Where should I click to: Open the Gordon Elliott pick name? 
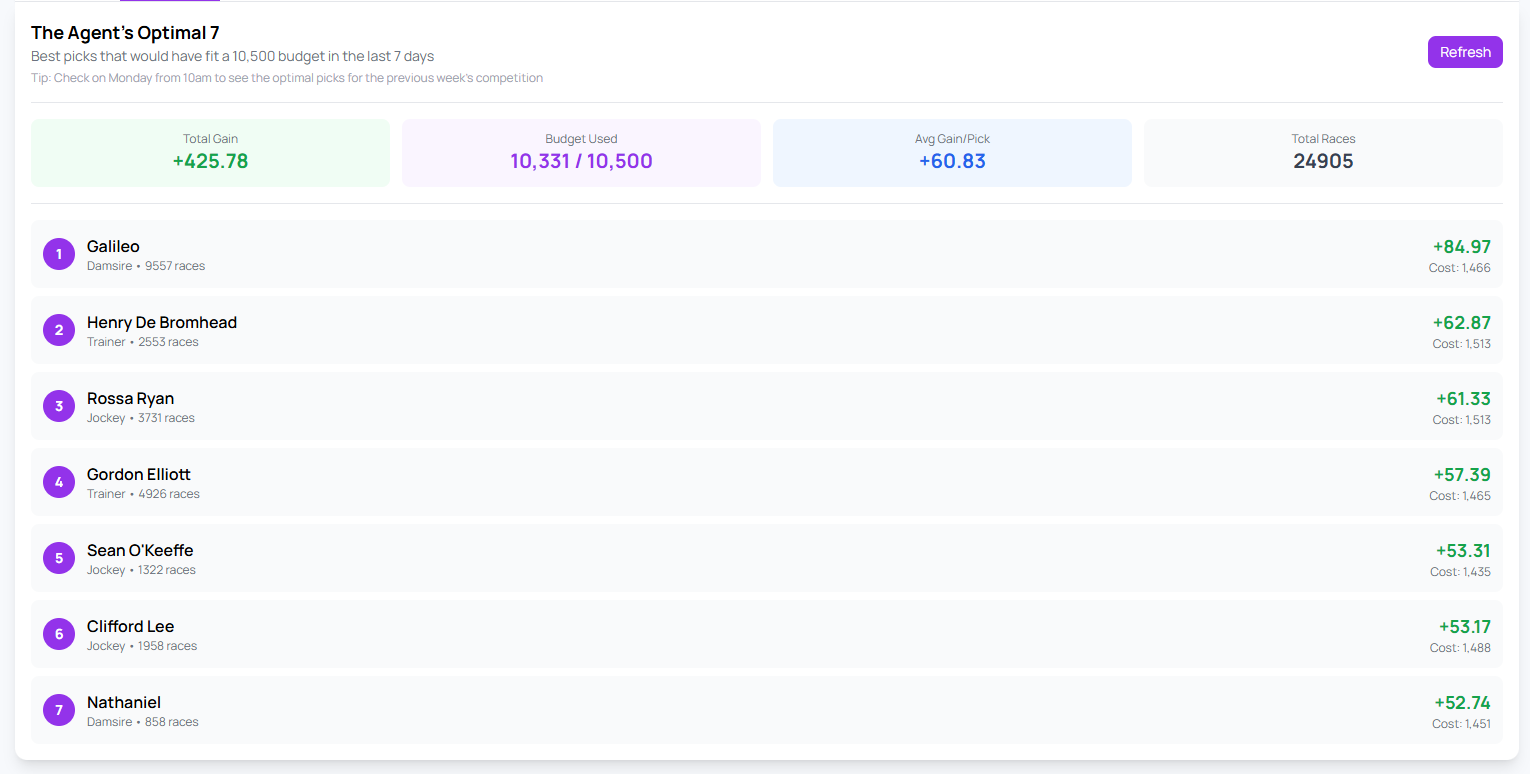(139, 474)
